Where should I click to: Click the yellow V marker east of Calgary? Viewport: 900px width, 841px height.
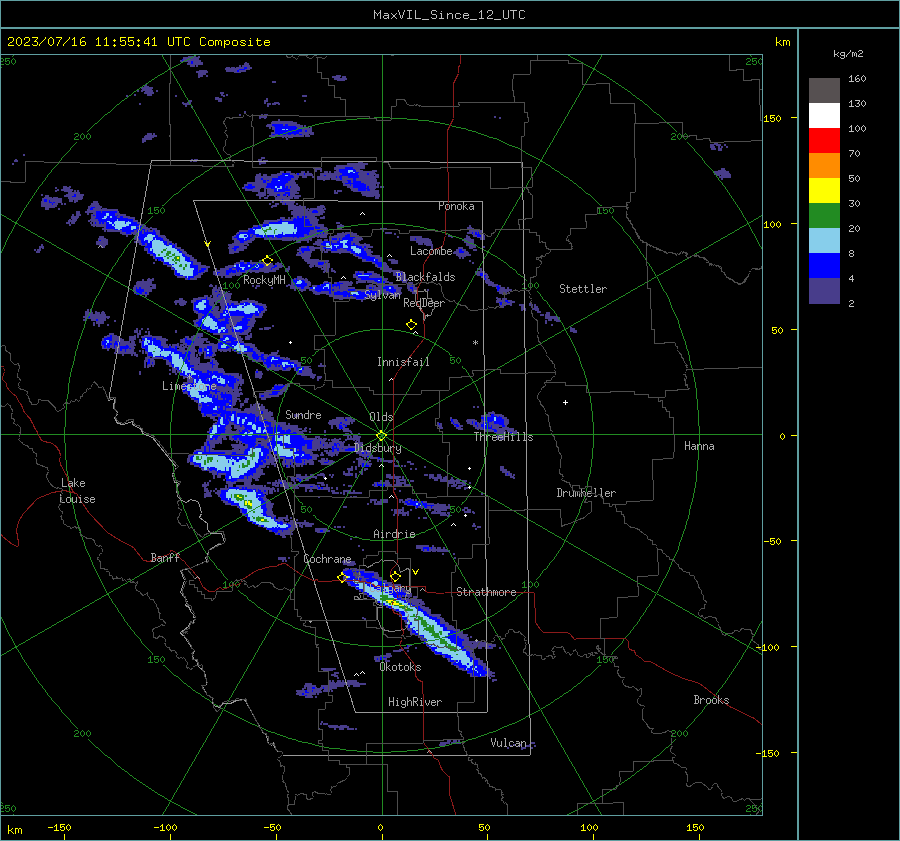[x=415, y=572]
